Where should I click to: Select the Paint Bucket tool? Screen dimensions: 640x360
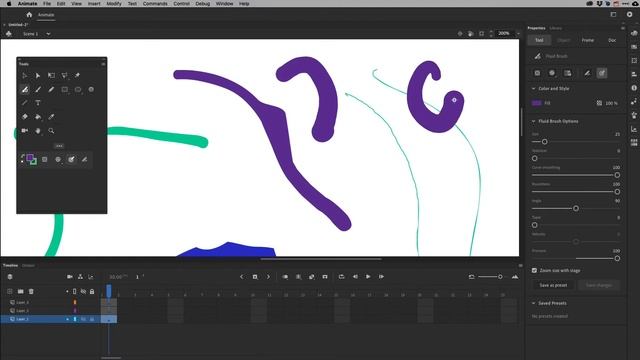pyautogui.click(x=38, y=117)
